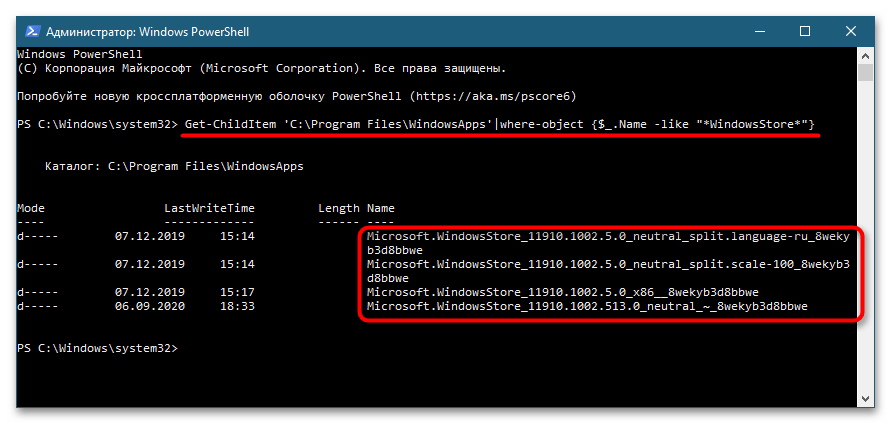891x424 pixels.
Task: Select the 11910.1002.513.0_neutral WindowsStore entry
Action: 585,306
